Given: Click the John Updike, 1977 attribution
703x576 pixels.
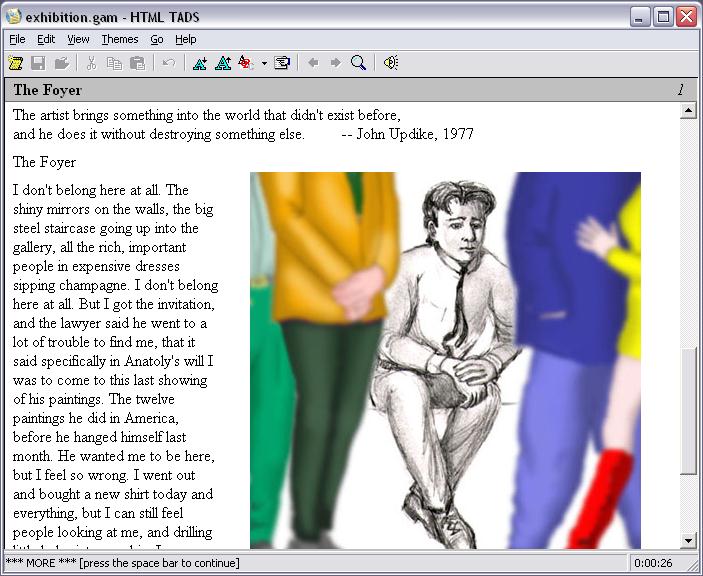Looking at the screenshot, I should click(408, 134).
